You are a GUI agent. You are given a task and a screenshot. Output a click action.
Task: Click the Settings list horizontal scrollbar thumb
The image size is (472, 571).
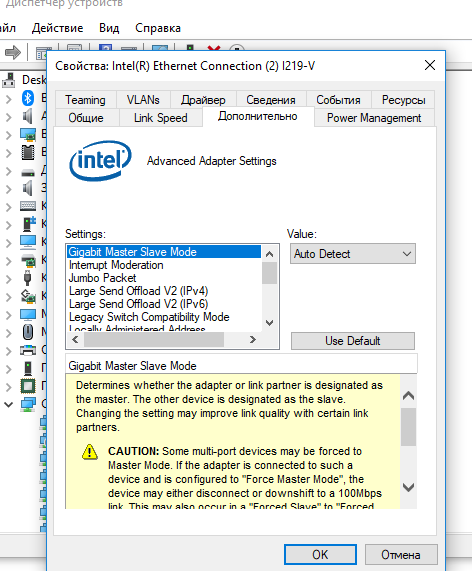point(154,340)
